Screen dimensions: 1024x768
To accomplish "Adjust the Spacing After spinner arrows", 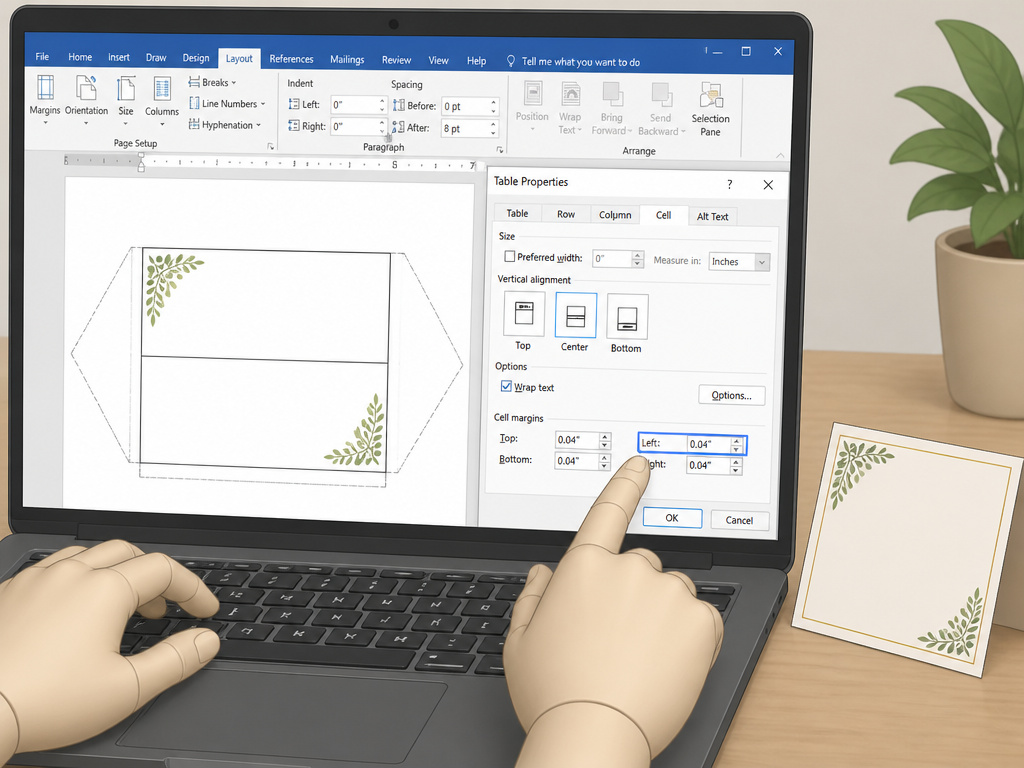I will pos(494,129).
